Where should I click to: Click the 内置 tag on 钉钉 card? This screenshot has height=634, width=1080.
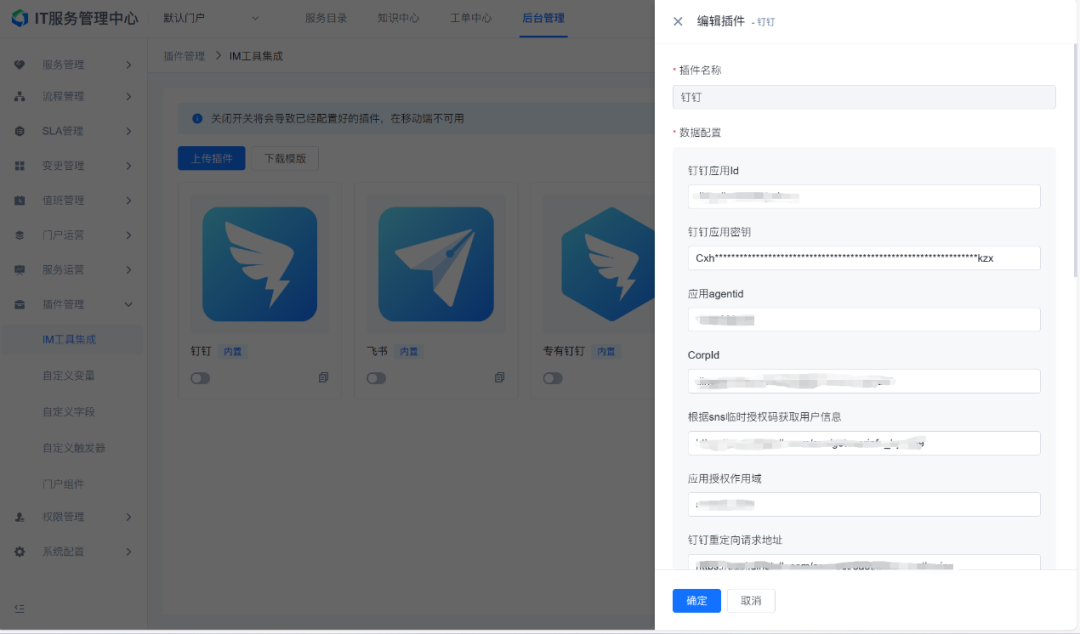pos(233,351)
